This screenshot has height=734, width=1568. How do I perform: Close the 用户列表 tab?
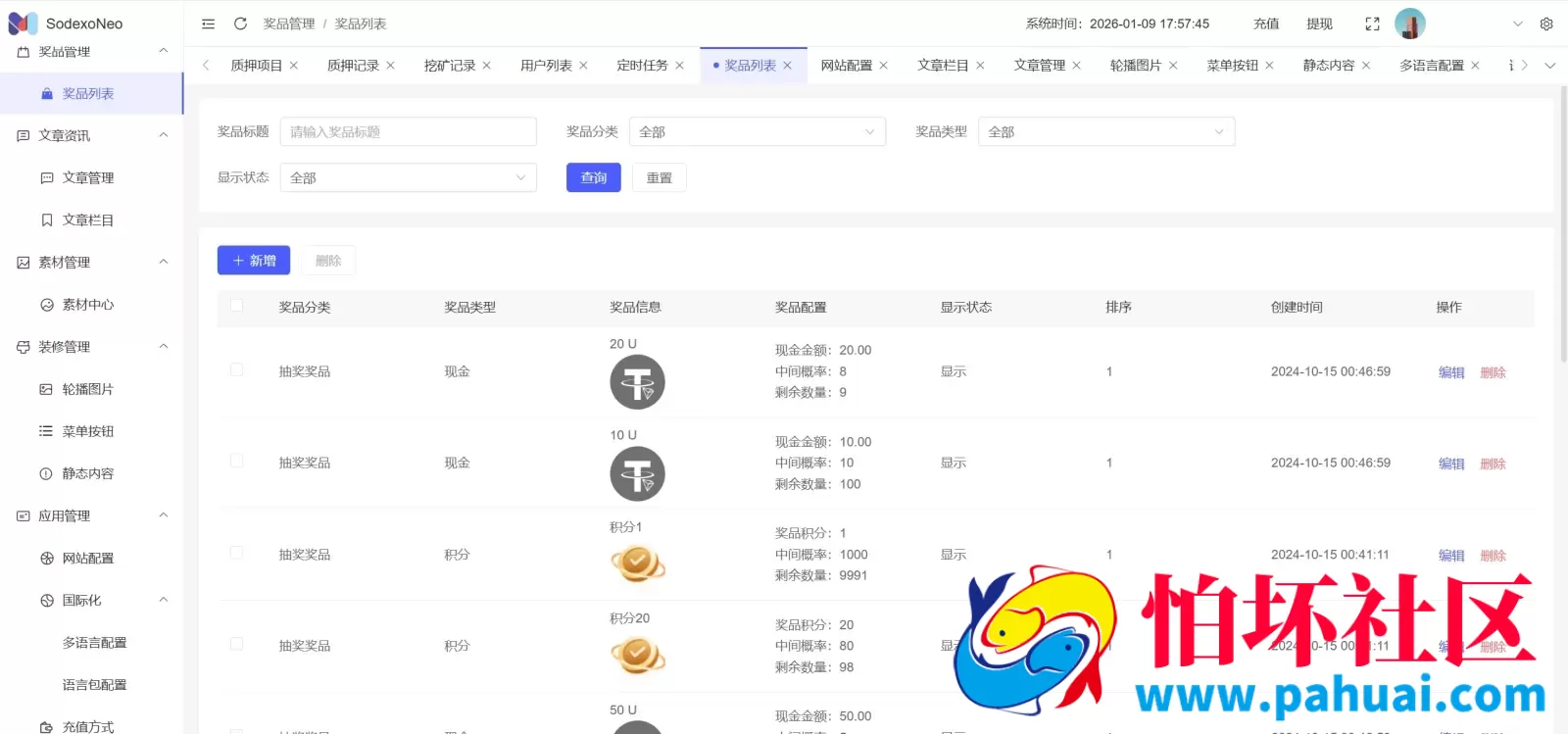[x=583, y=66]
